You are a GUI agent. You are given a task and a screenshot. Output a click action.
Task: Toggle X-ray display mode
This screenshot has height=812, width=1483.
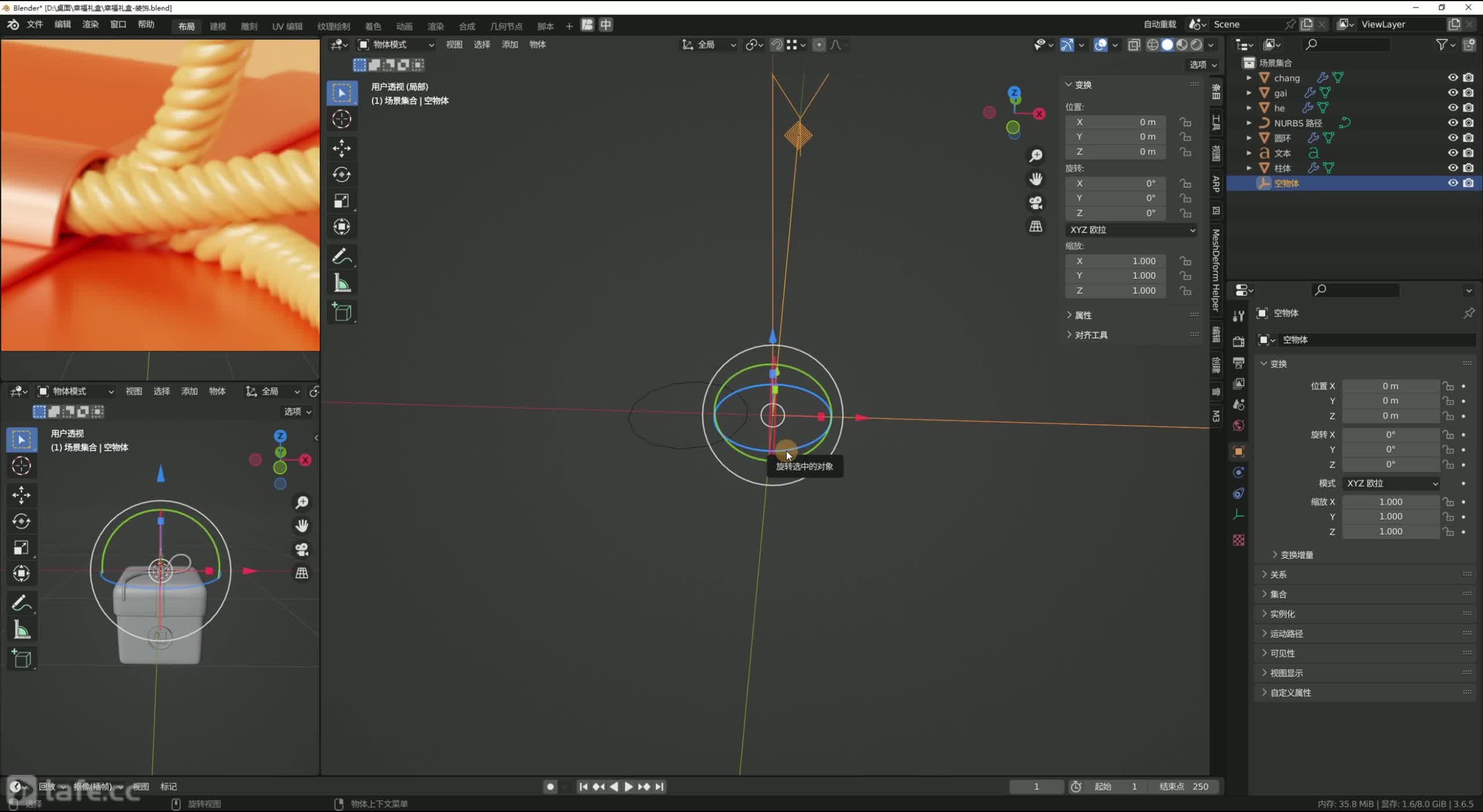[x=1134, y=45]
